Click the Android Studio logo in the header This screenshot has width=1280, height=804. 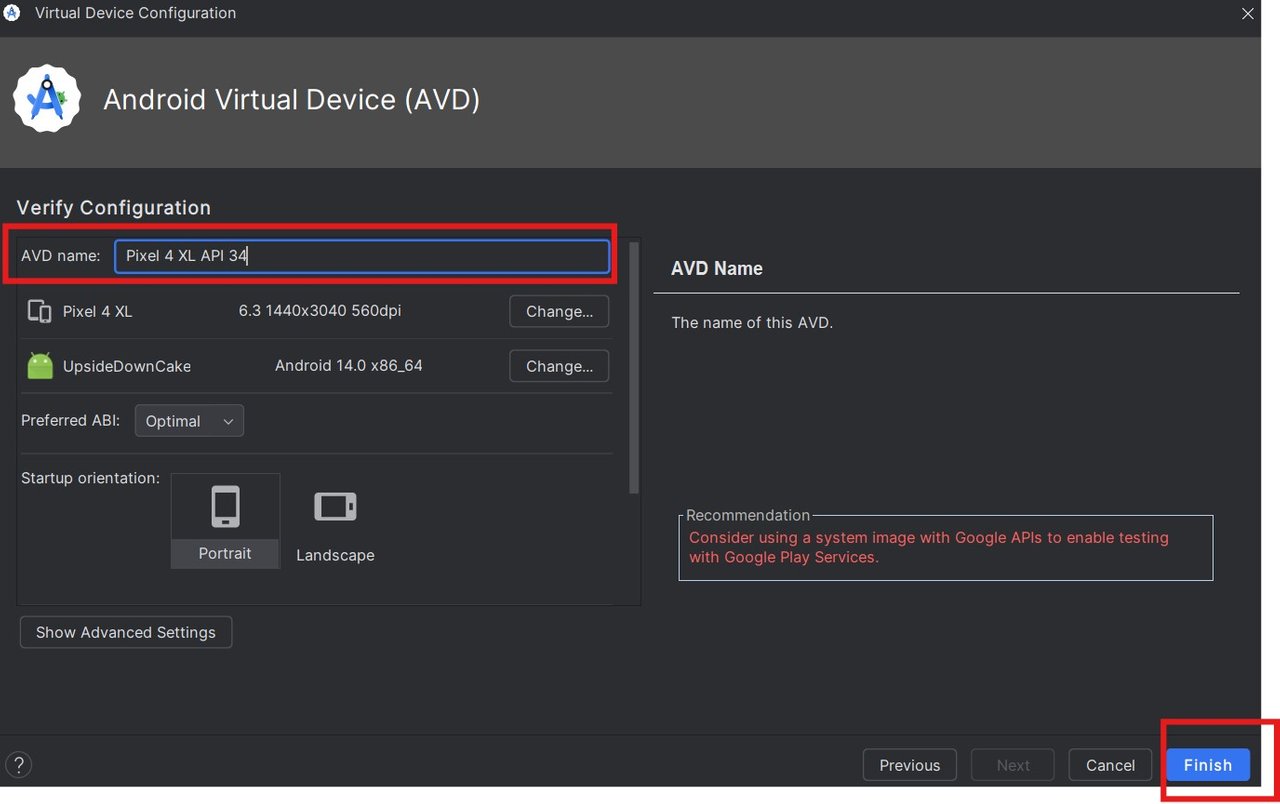[x=46, y=98]
